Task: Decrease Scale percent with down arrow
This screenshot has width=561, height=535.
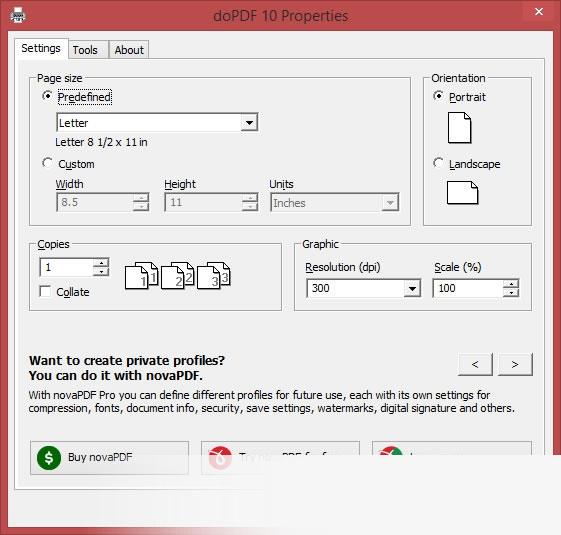Action: click(x=511, y=293)
